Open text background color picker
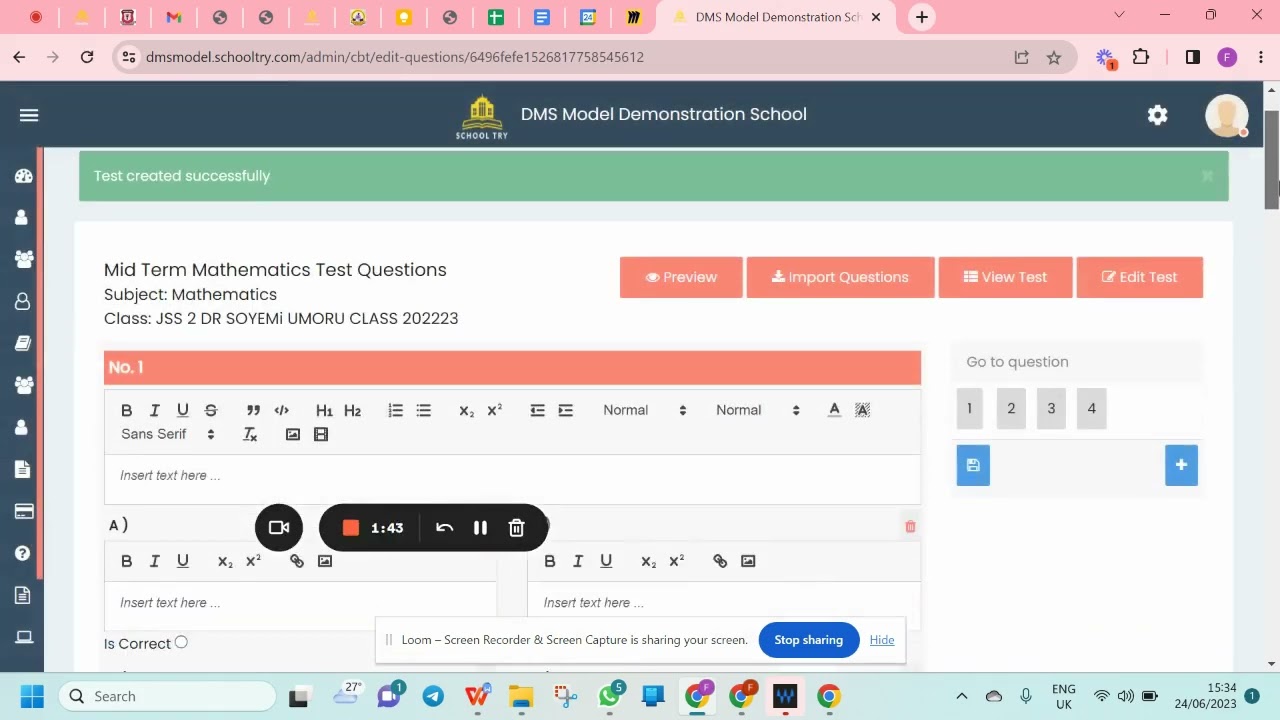 pos(862,410)
